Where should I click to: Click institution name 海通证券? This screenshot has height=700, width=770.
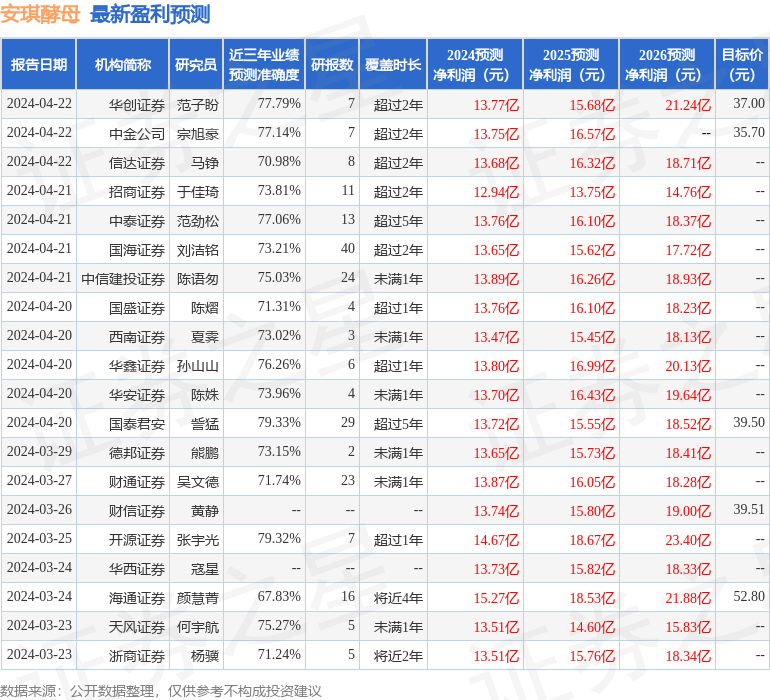pyautogui.click(x=137, y=597)
